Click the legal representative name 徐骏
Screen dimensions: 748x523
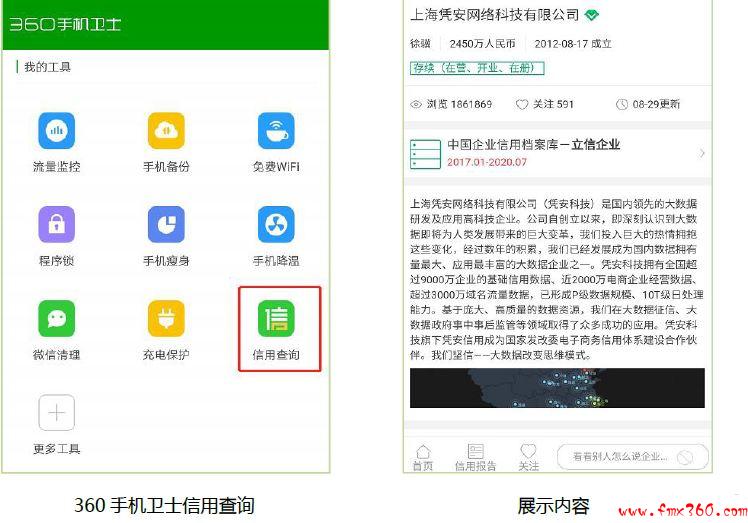(x=420, y=43)
